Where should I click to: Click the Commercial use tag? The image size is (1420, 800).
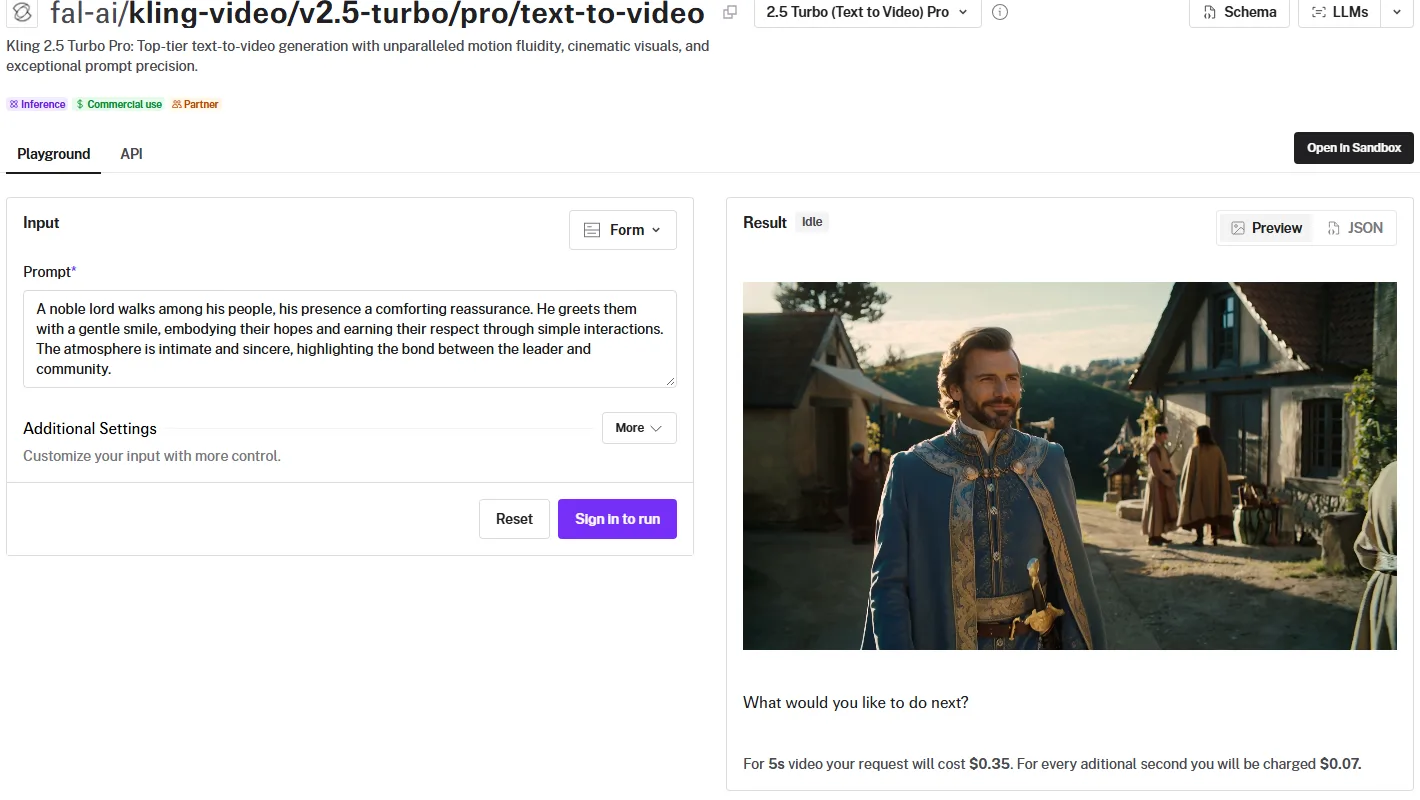tap(118, 104)
